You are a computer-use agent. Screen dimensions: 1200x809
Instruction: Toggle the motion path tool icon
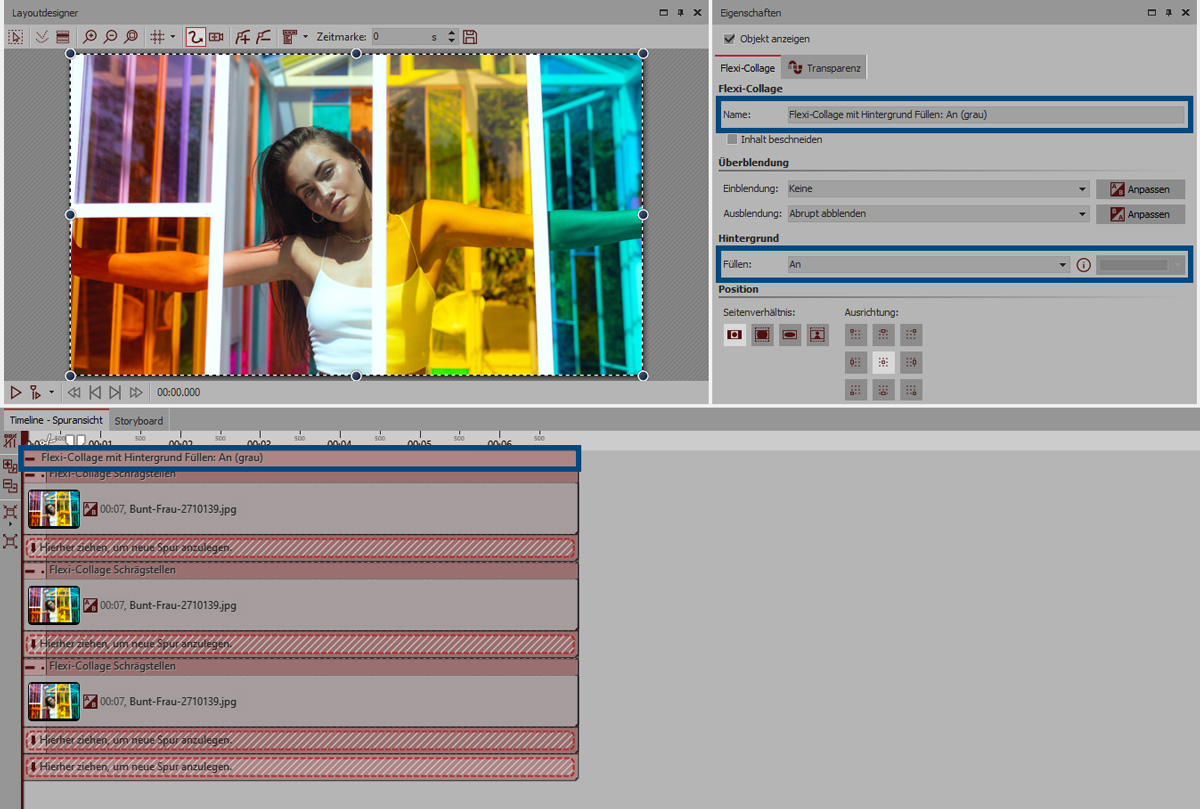point(194,37)
